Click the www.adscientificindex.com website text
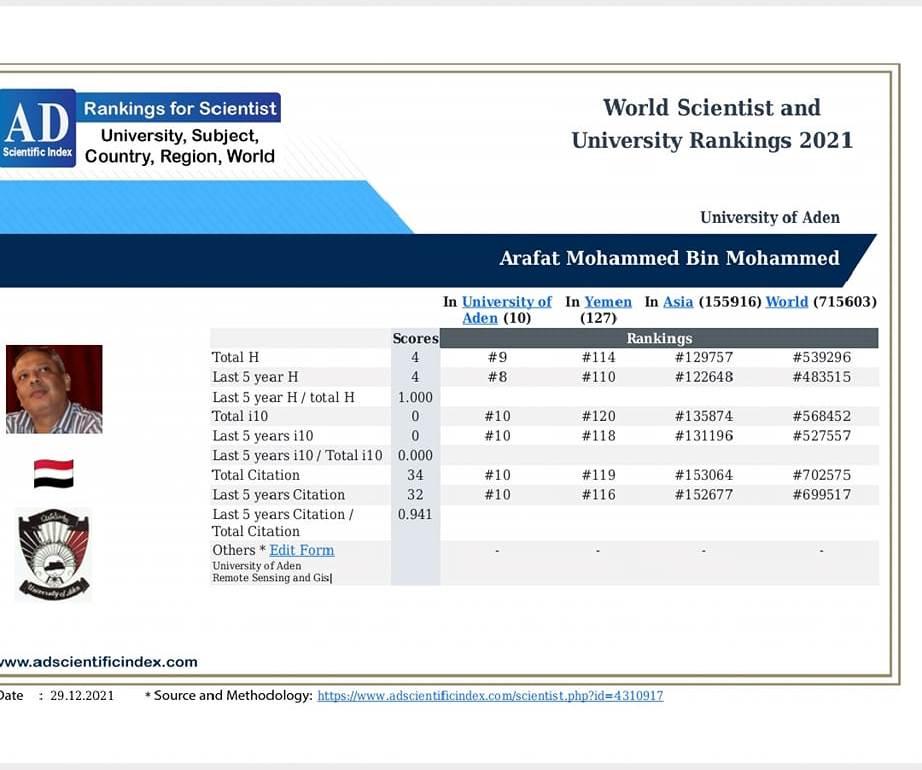The height and width of the screenshot is (770, 922). click(x=98, y=662)
